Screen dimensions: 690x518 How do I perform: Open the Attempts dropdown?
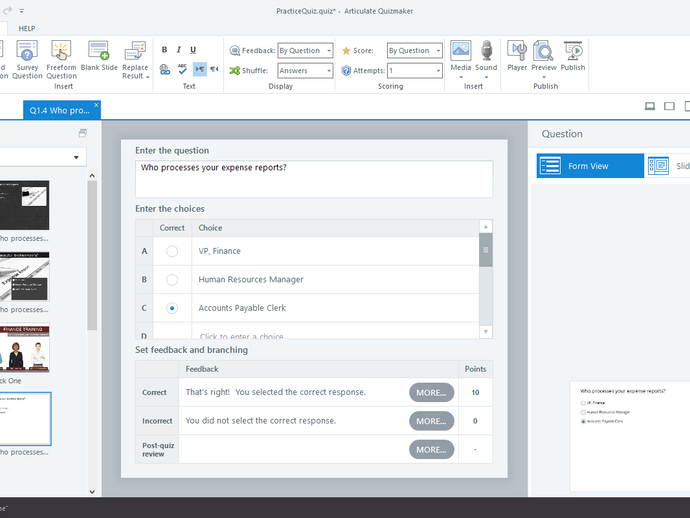click(x=415, y=70)
